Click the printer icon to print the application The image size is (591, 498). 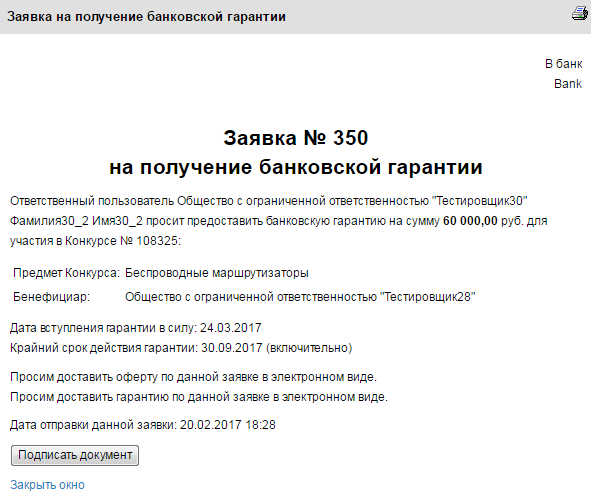(580, 13)
